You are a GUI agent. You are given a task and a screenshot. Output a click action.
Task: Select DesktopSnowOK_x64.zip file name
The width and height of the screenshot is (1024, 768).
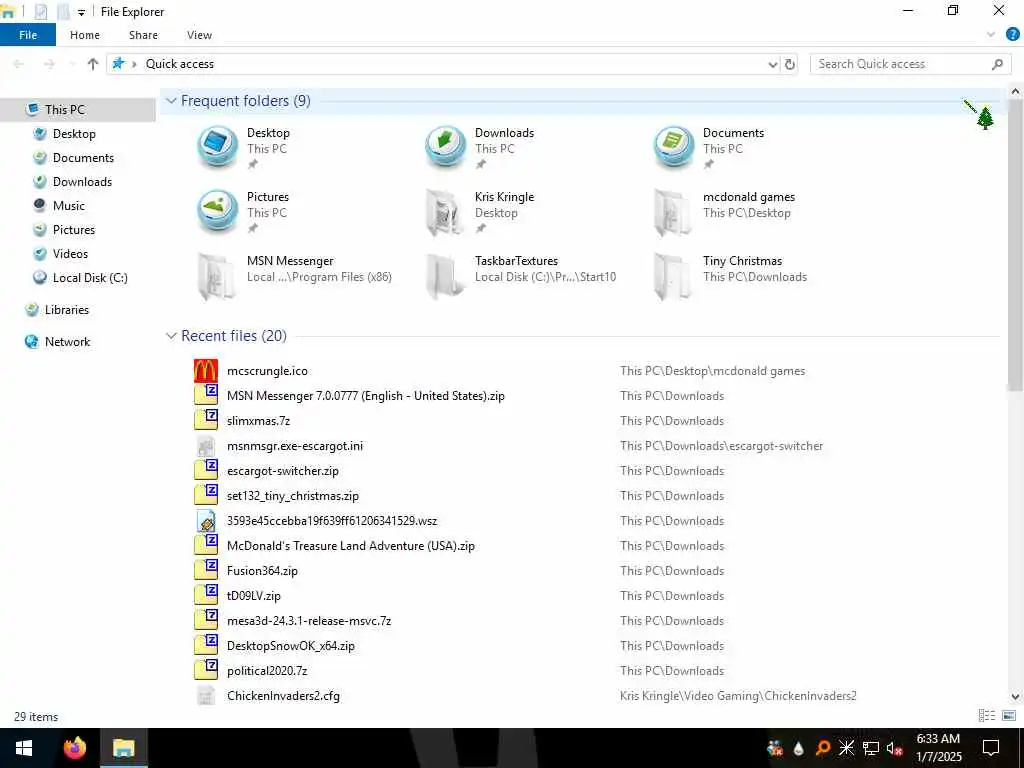(x=291, y=646)
